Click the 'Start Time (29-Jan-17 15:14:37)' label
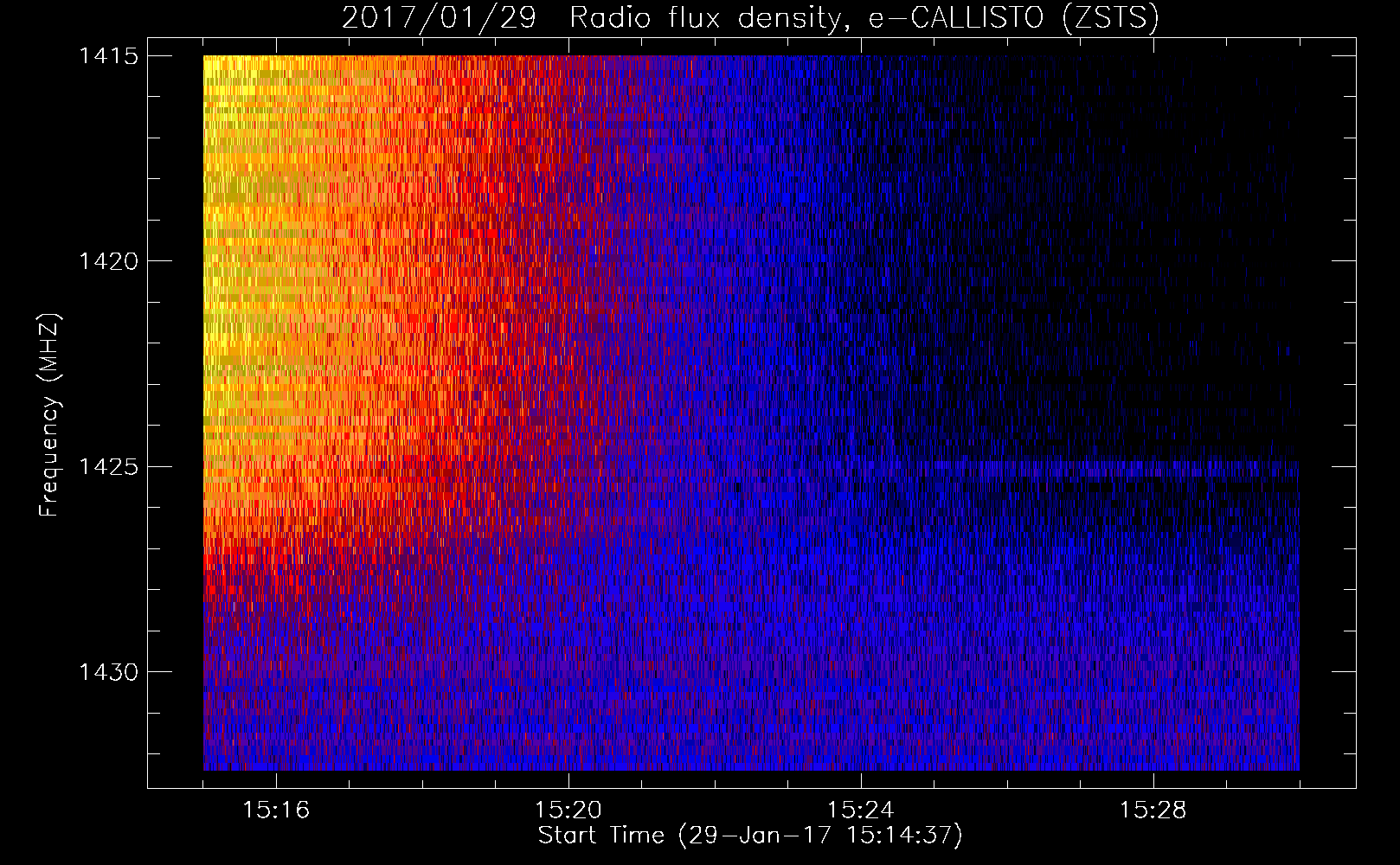 click(750, 836)
